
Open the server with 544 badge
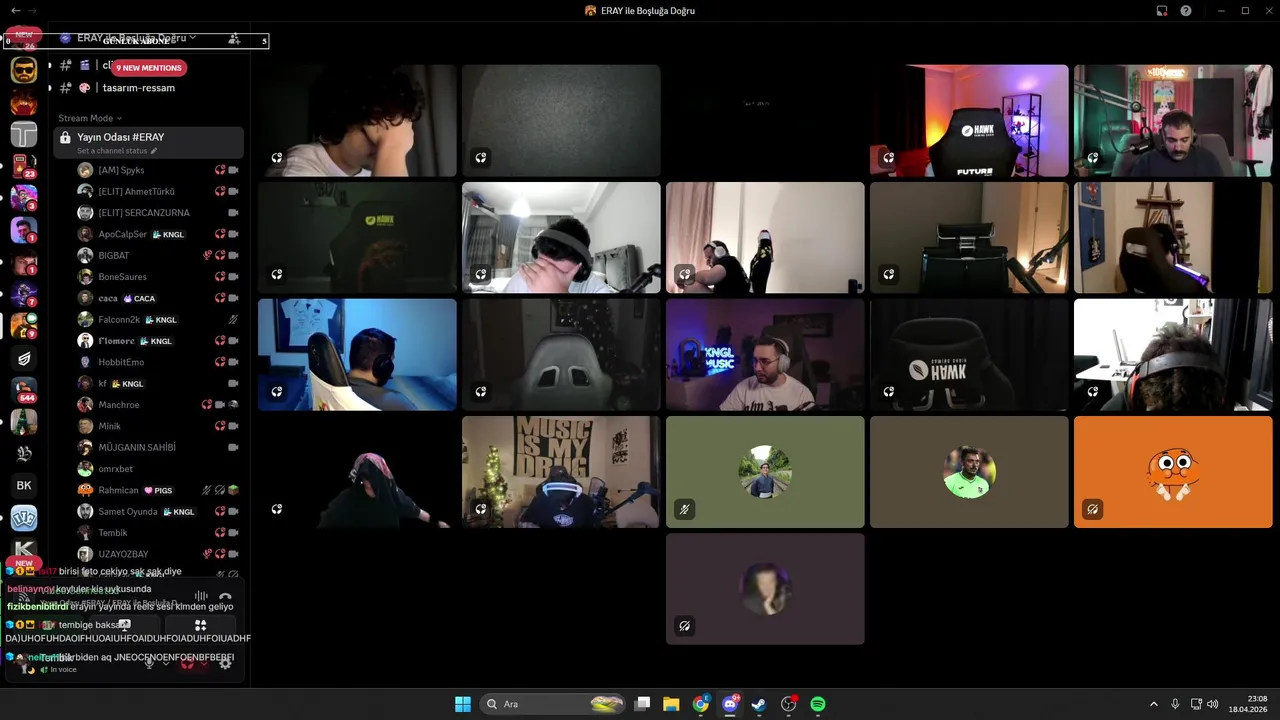pyautogui.click(x=24, y=389)
